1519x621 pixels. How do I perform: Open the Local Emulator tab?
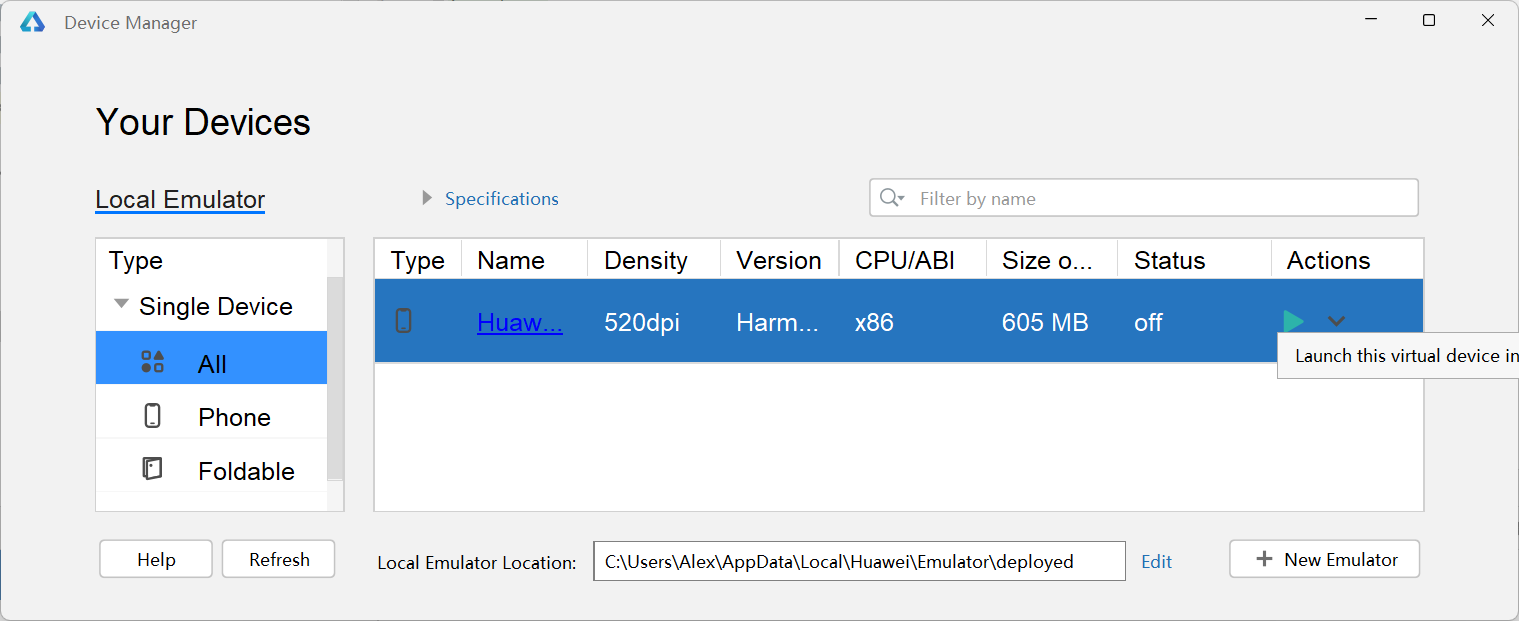[180, 200]
